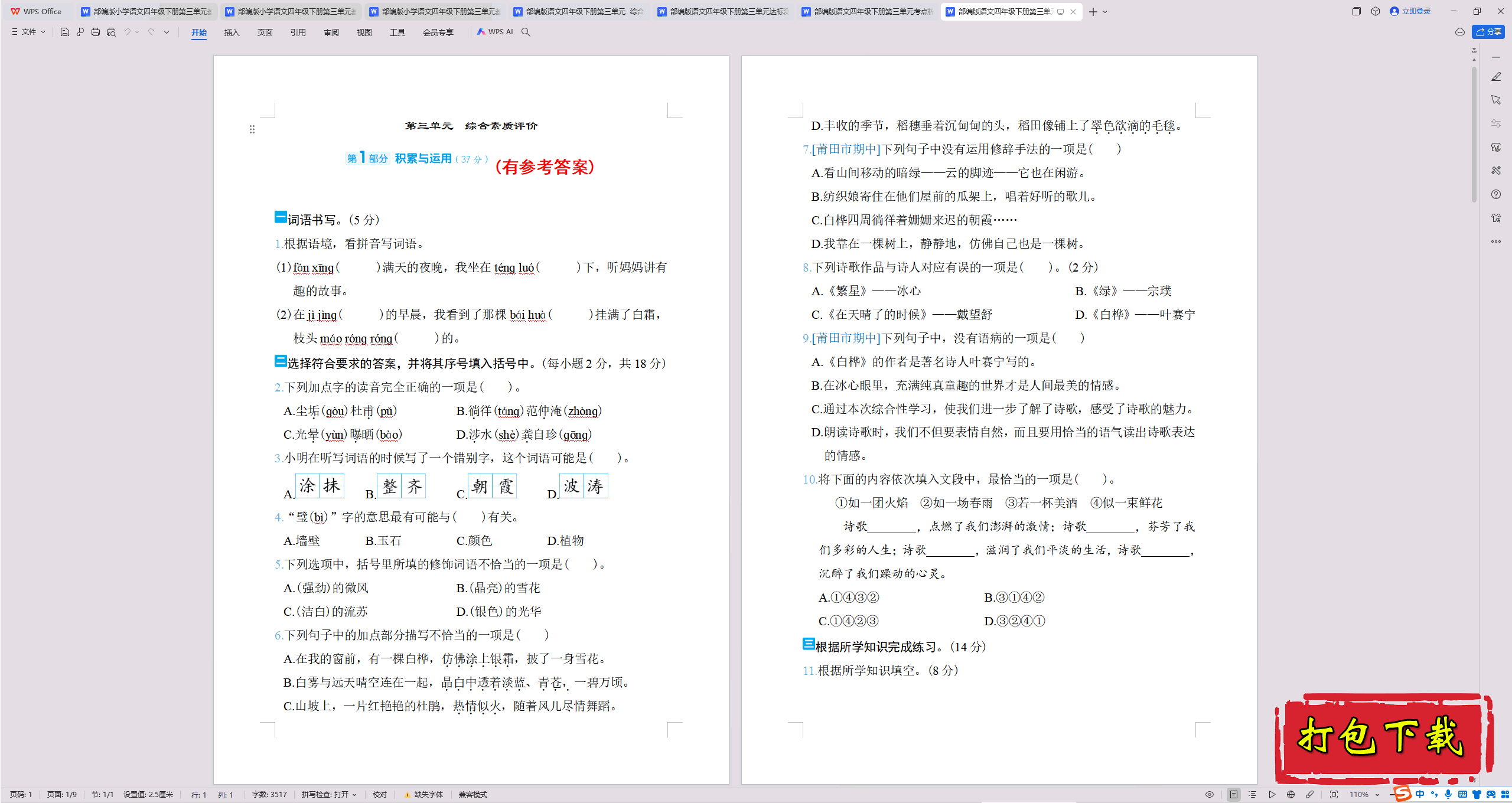Viewport: 1512px width, 803px height.
Task: Click the vertical scrollbar thumb
Action: point(1474,135)
